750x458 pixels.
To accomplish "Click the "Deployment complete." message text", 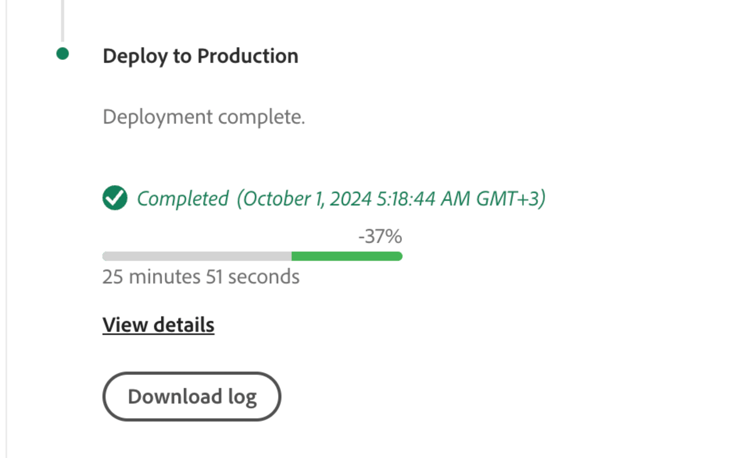I will 203,117.
